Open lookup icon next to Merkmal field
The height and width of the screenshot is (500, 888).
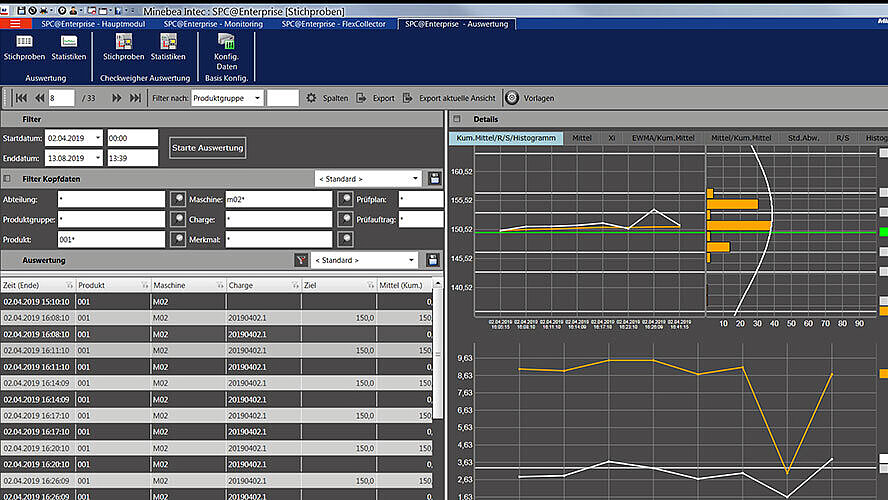pyautogui.click(x=345, y=240)
